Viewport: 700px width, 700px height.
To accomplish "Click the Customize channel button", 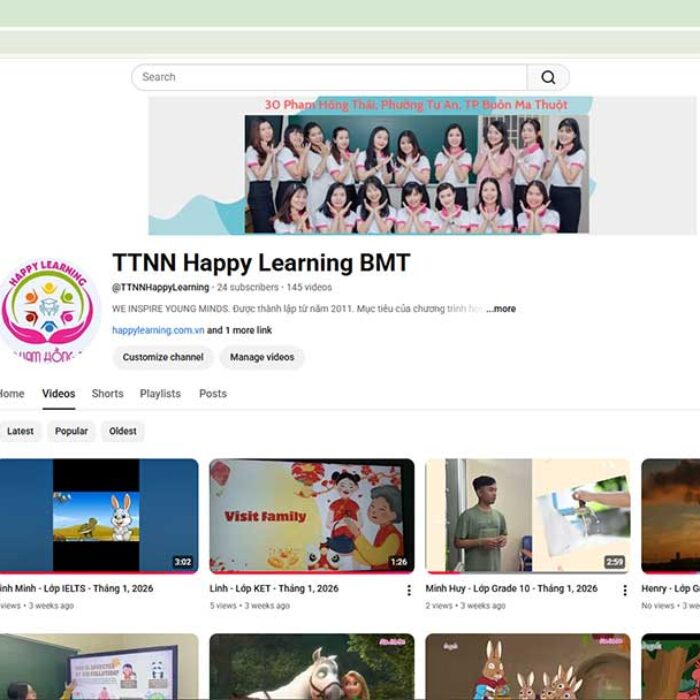I will click(161, 357).
